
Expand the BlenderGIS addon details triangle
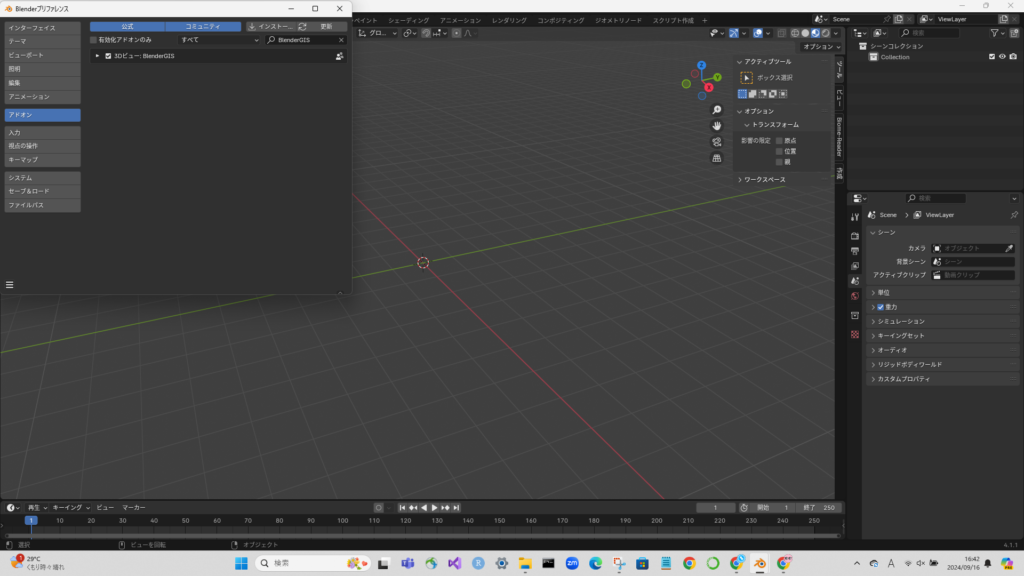pyautogui.click(x=97, y=56)
